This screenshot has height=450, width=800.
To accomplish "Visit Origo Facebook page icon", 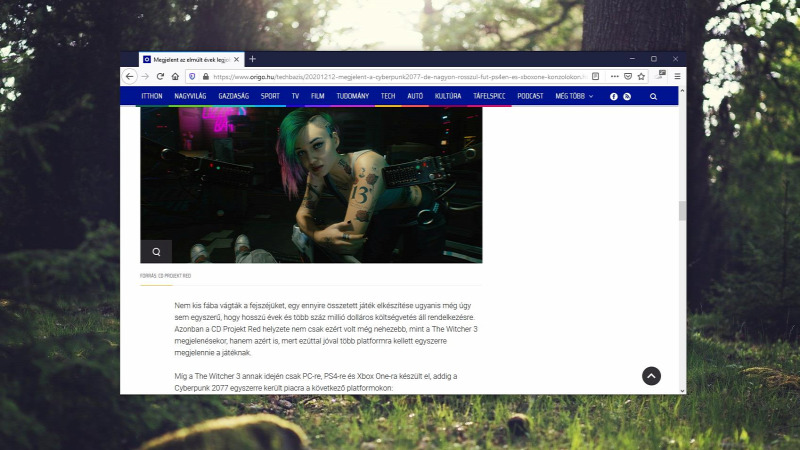I will coord(614,96).
